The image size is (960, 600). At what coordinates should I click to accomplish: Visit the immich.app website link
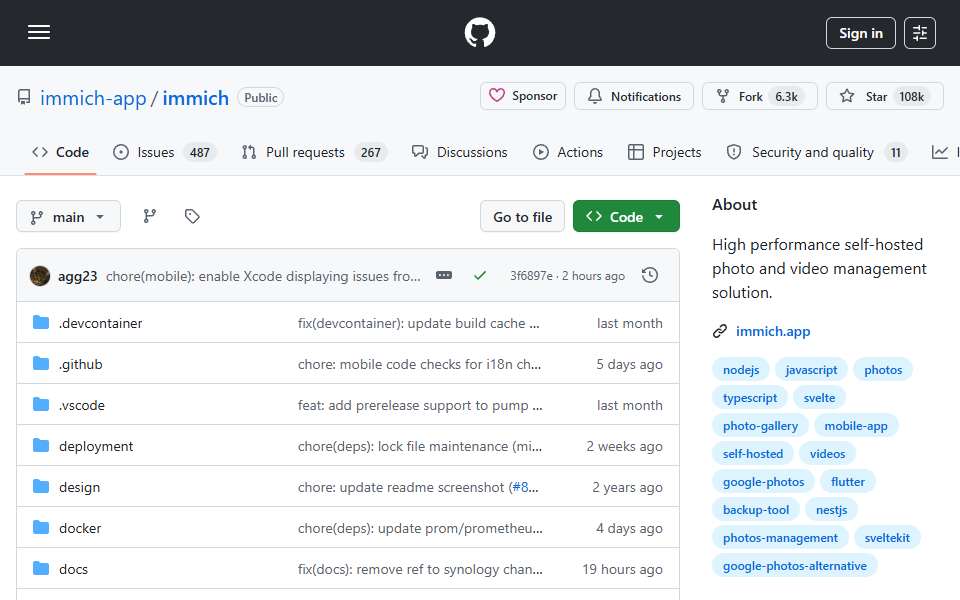coord(773,331)
